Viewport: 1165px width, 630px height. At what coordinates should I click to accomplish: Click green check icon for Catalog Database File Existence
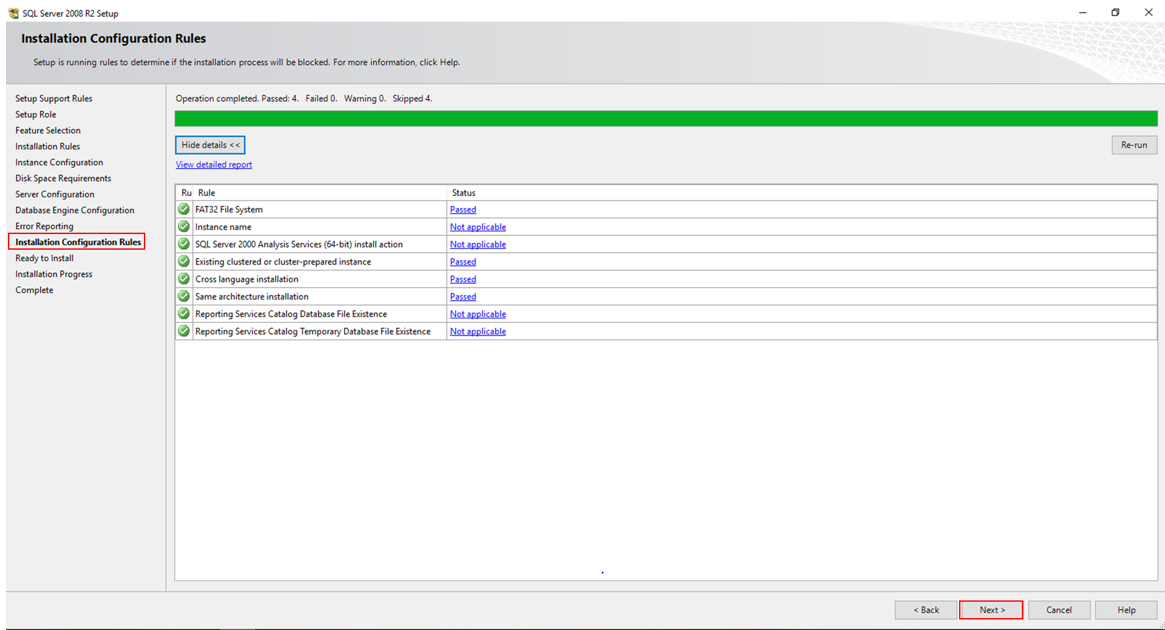point(184,314)
